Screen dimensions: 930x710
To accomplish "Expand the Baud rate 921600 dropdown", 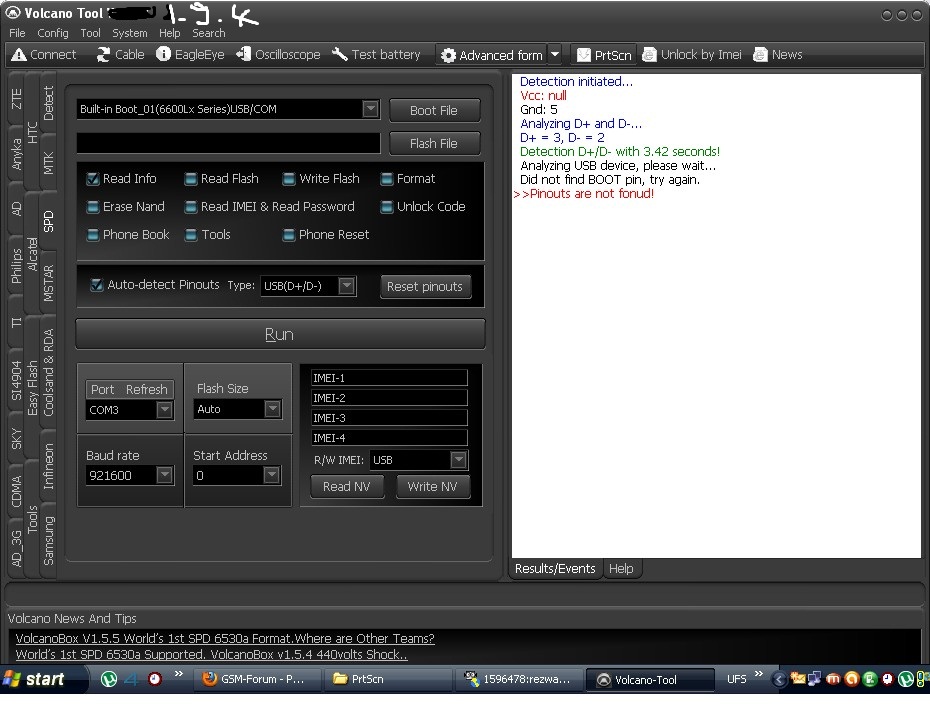I will click(165, 475).
